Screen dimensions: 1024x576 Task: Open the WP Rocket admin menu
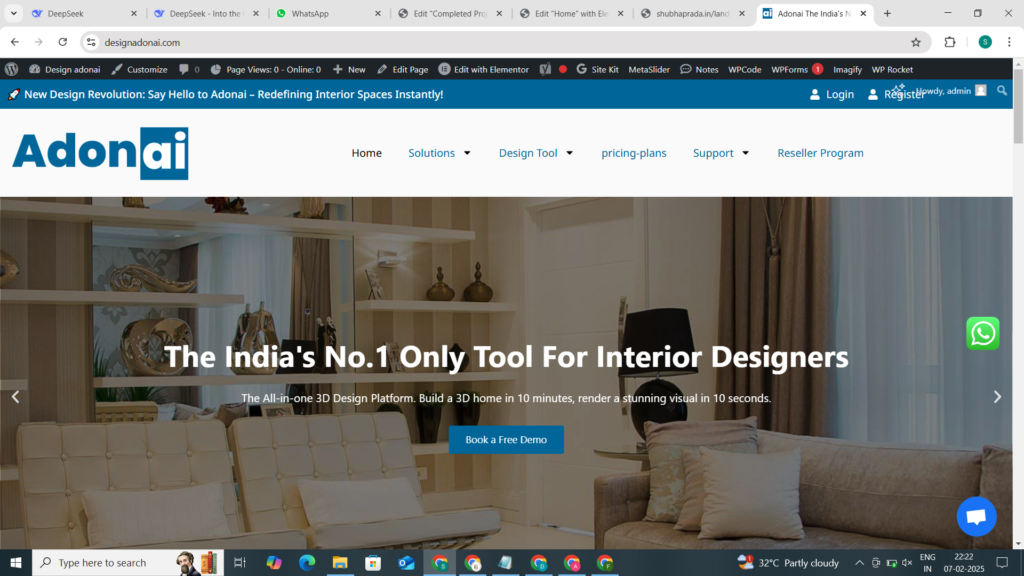pos(892,69)
